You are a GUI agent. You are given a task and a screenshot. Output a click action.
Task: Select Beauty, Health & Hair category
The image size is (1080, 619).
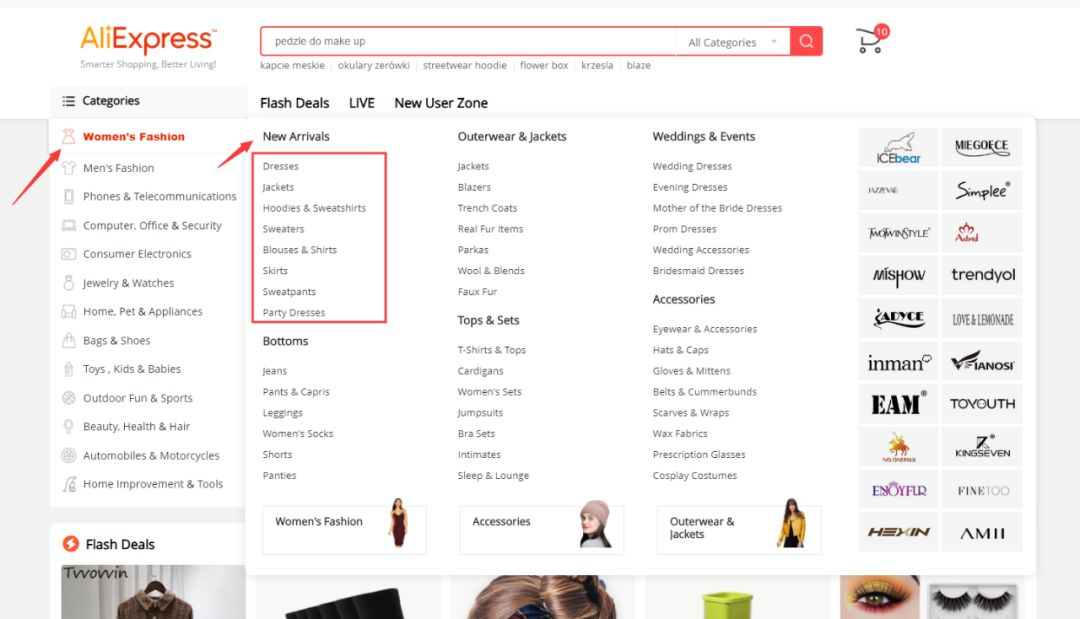[x=136, y=427]
